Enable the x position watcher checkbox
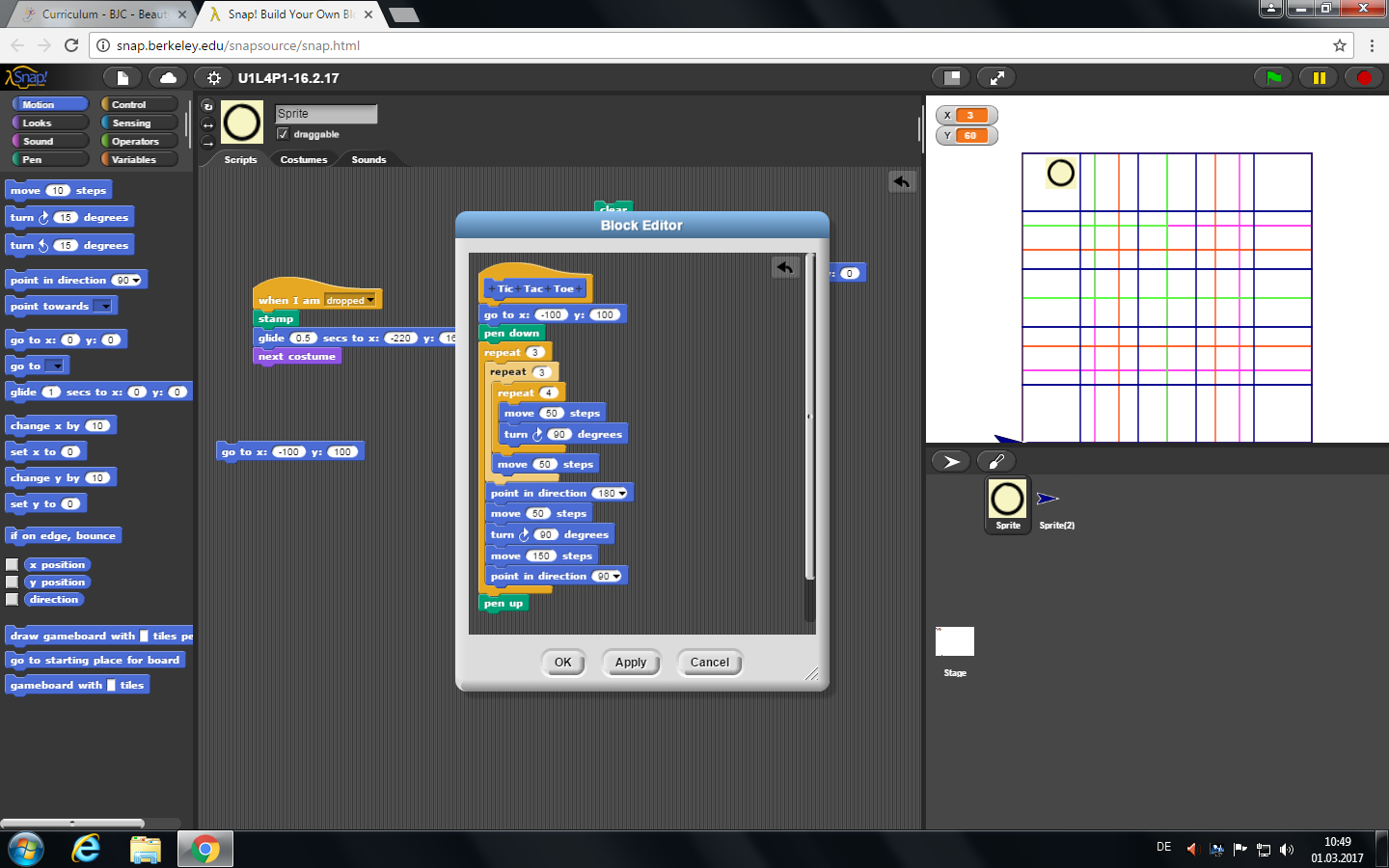The width and height of the screenshot is (1389, 868). tap(13, 565)
